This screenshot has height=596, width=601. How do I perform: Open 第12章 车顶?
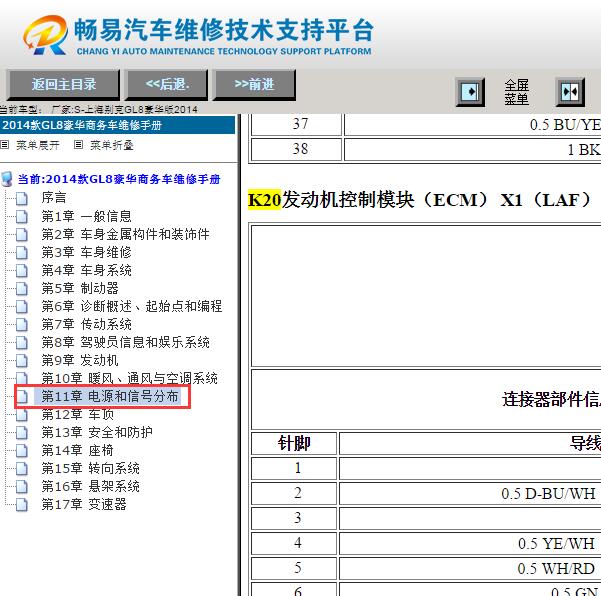pos(77,414)
